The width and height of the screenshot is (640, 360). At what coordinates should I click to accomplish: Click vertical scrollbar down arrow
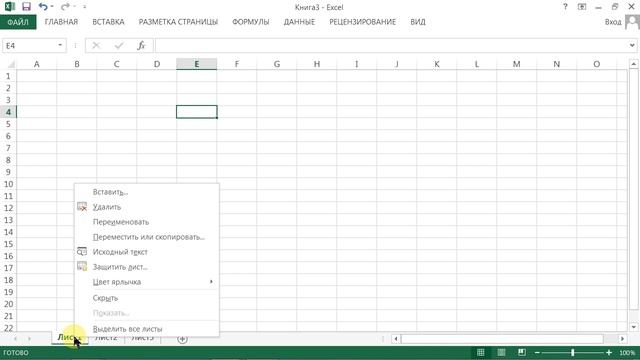633,327
